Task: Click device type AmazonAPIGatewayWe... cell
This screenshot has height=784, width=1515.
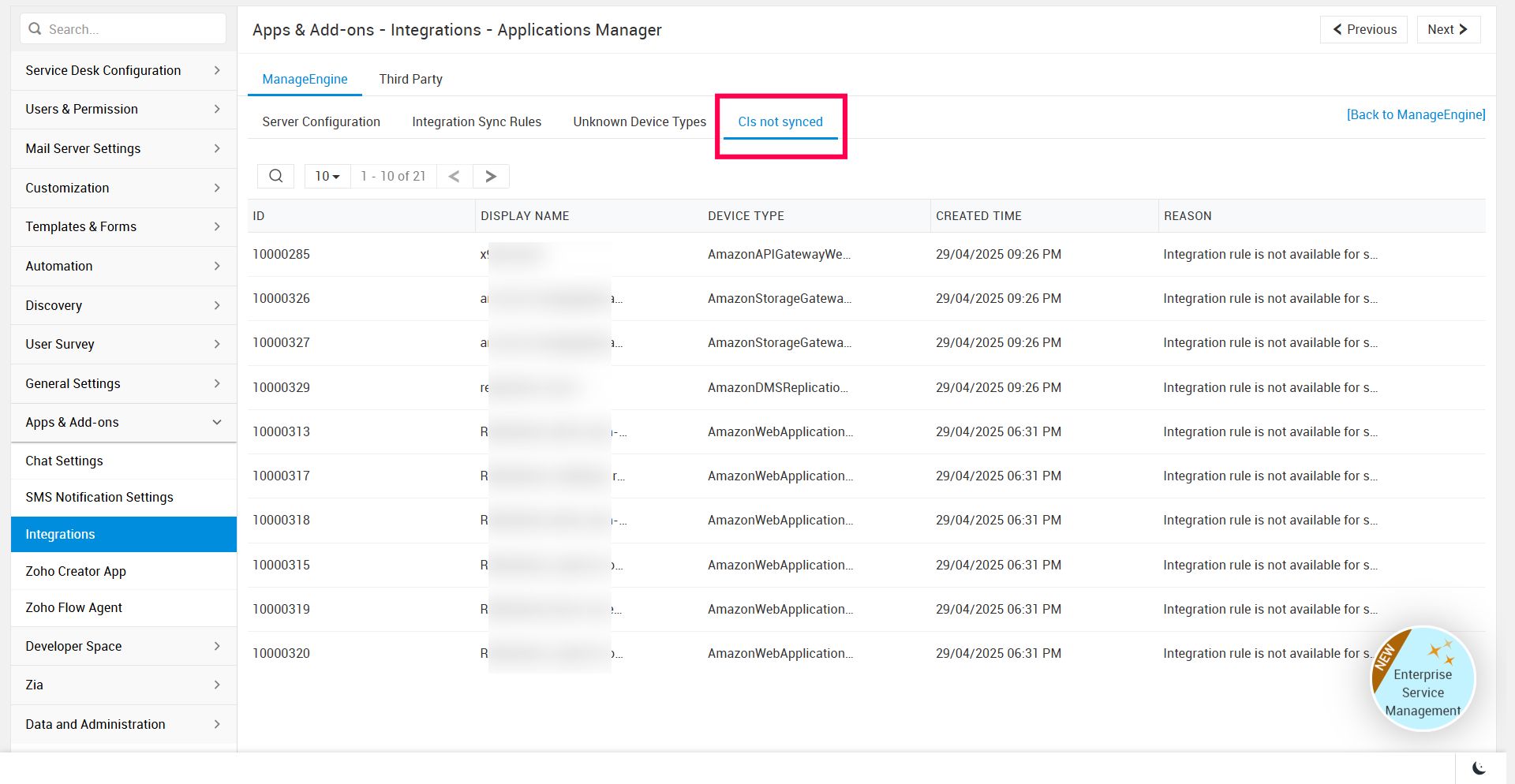Action: coord(779,254)
